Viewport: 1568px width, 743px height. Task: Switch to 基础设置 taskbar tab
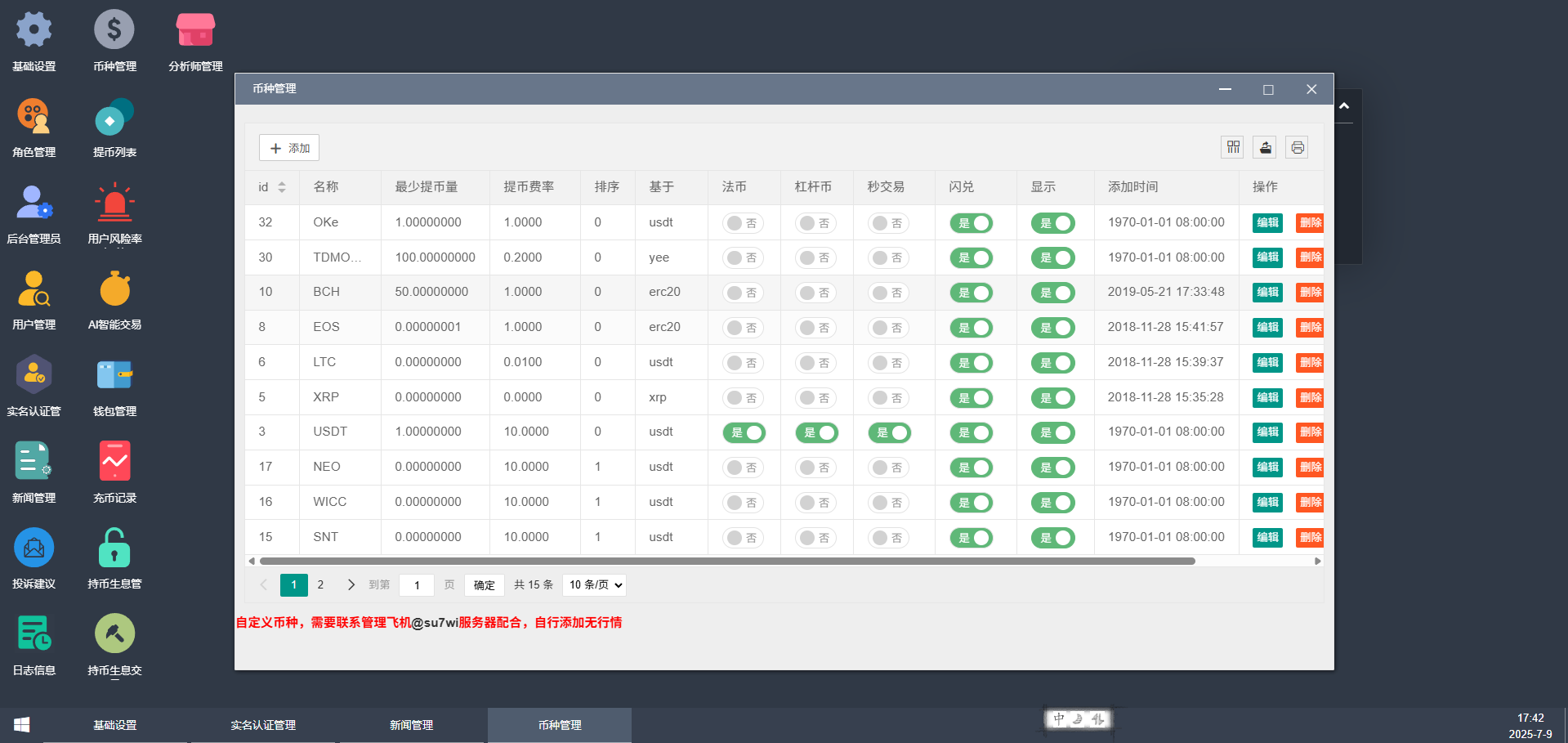115,725
